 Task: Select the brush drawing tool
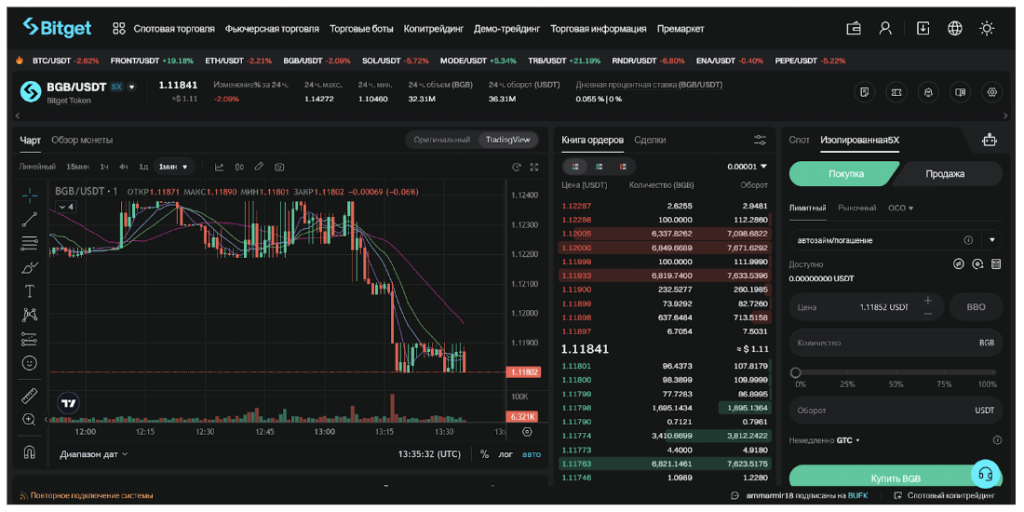point(29,267)
